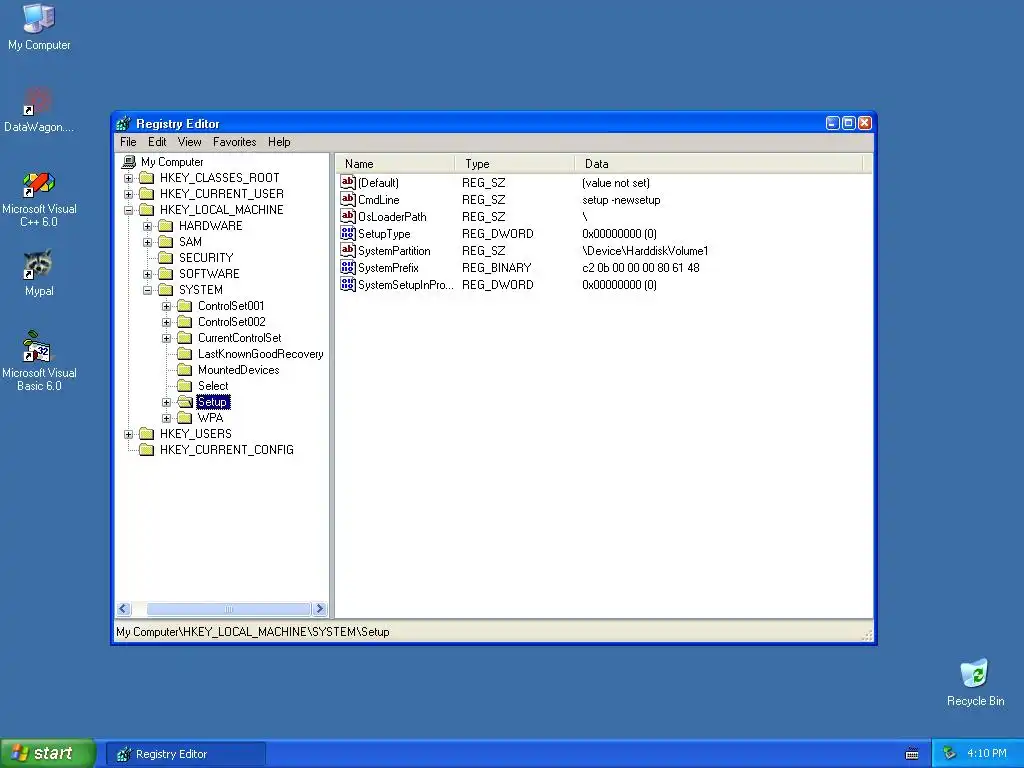The width and height of the screenshot is (1024, 768).
Task: Click the HKEY_CURRENT_CONFIG folder icon
Action: click(147, 450)
